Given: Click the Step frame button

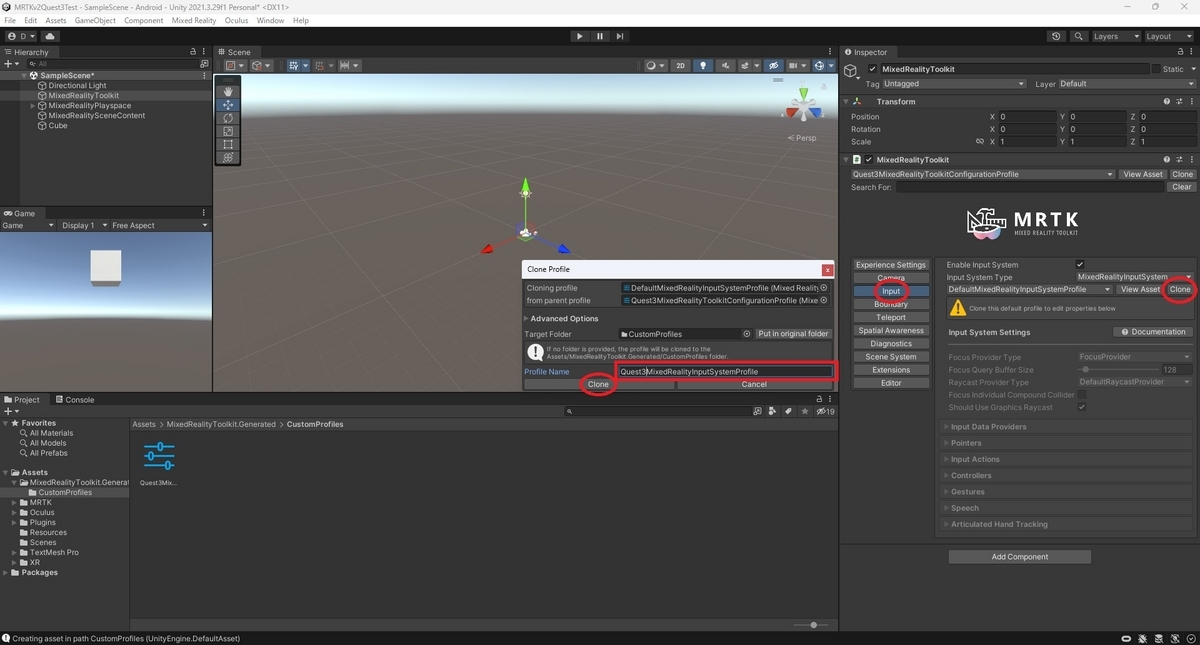Looking at the screenshot, I should (x=620, y=36).
